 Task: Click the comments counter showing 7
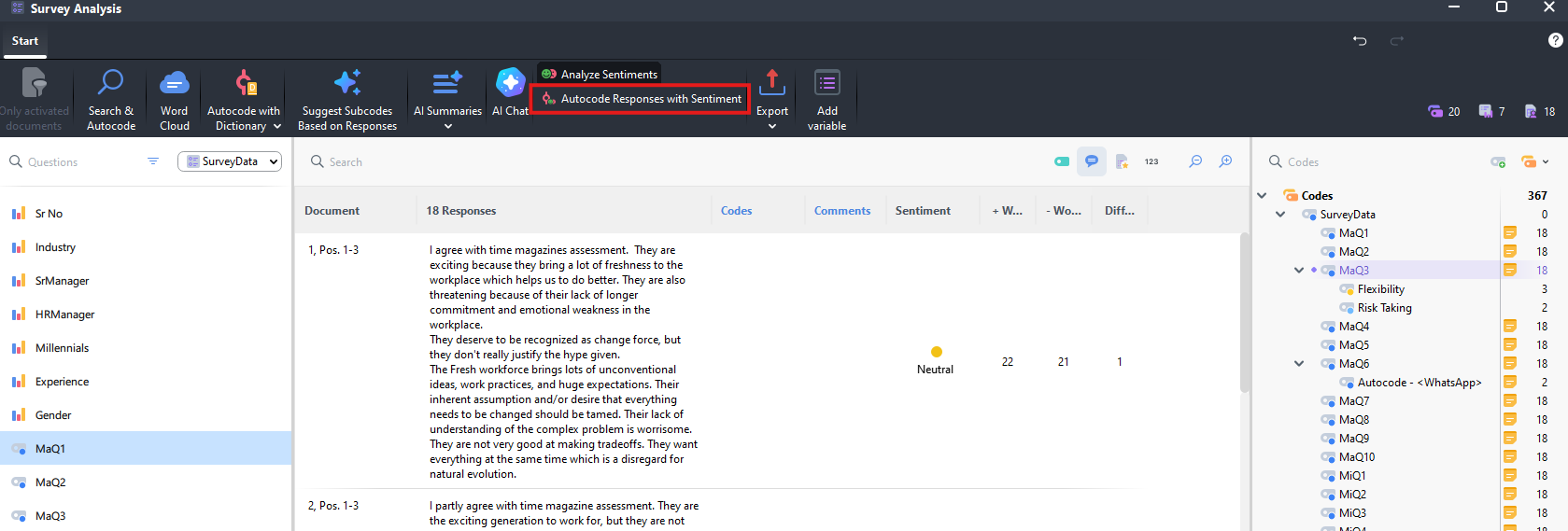point(1491,111)
